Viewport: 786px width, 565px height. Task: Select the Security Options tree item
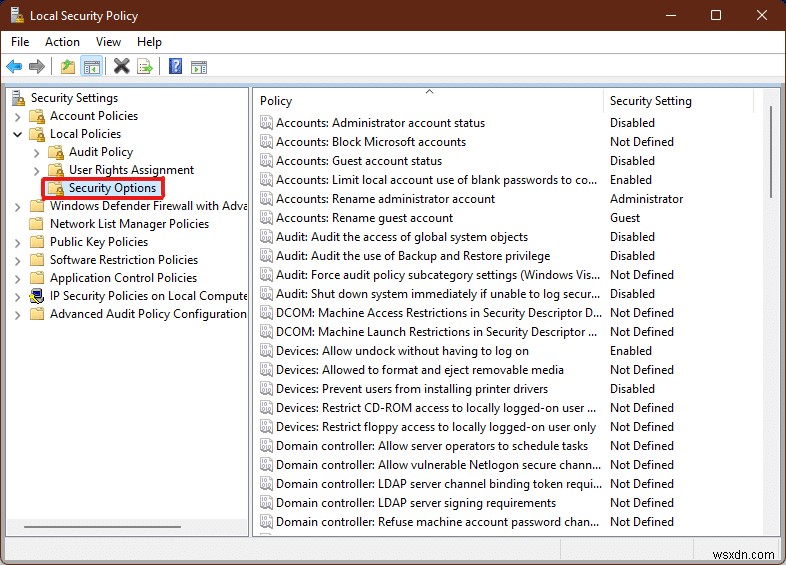click(x=112, y=188)
